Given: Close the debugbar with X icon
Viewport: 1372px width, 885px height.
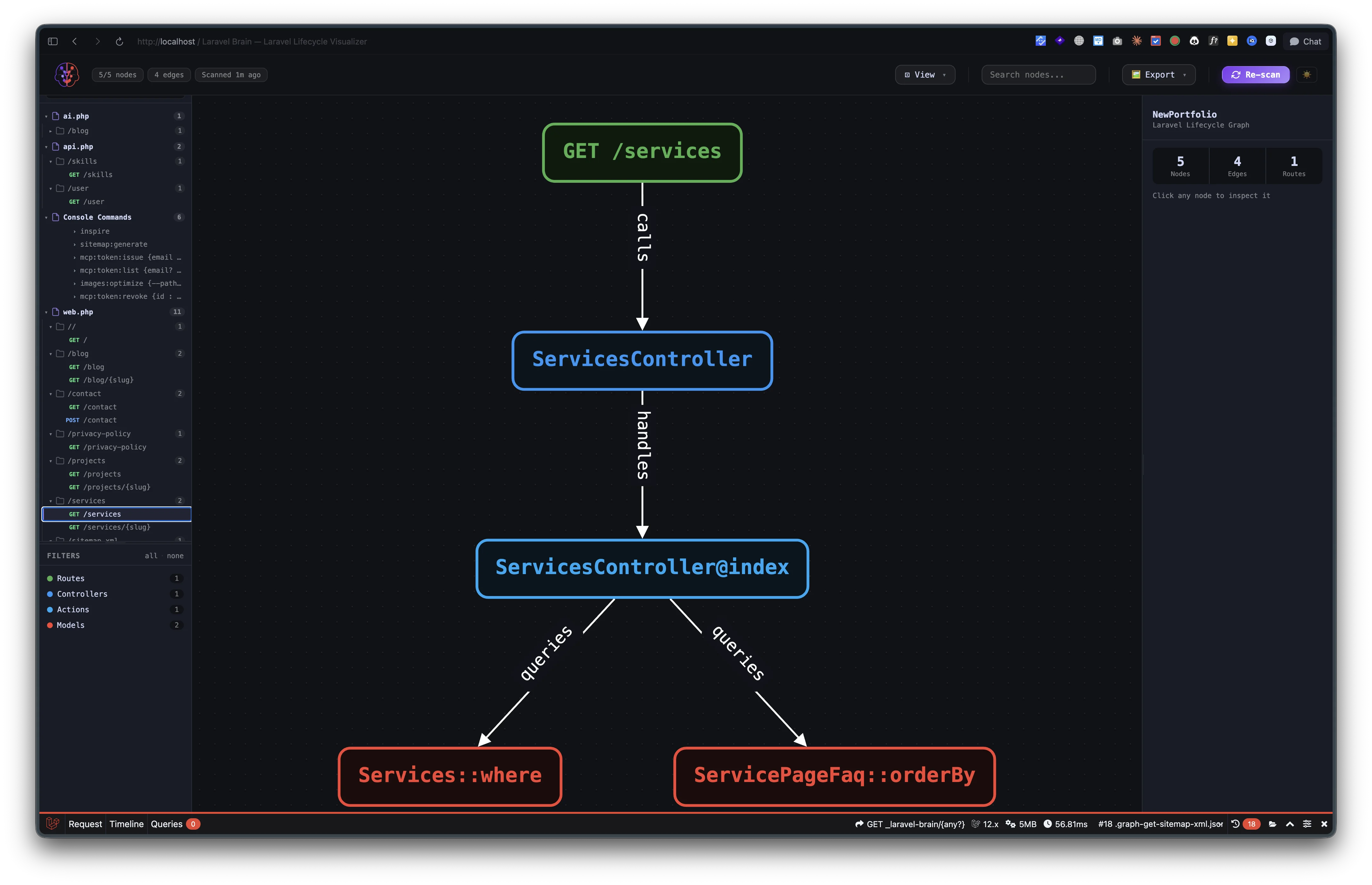Looking at the screenshot, I should (1324, 824).
